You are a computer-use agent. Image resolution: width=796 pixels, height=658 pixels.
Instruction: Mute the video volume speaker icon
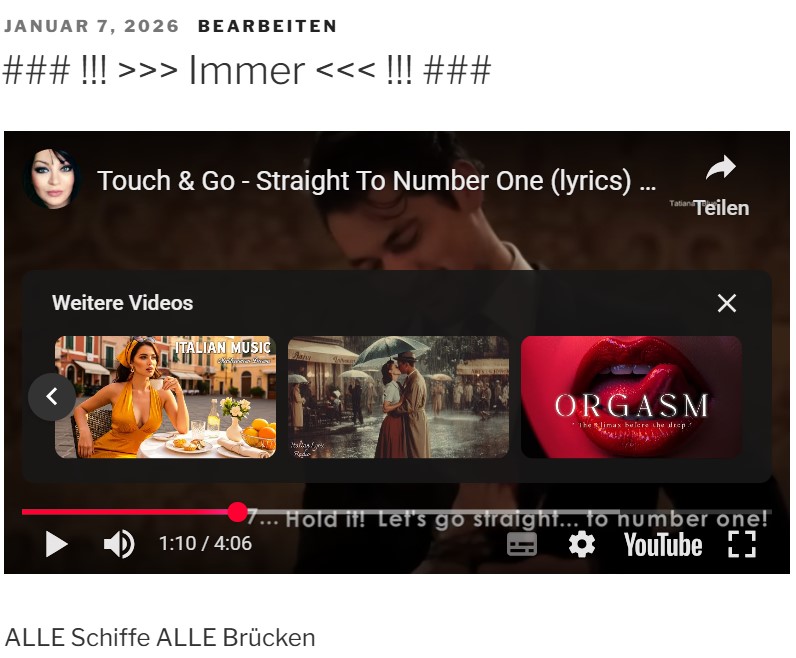pos(119,544)
